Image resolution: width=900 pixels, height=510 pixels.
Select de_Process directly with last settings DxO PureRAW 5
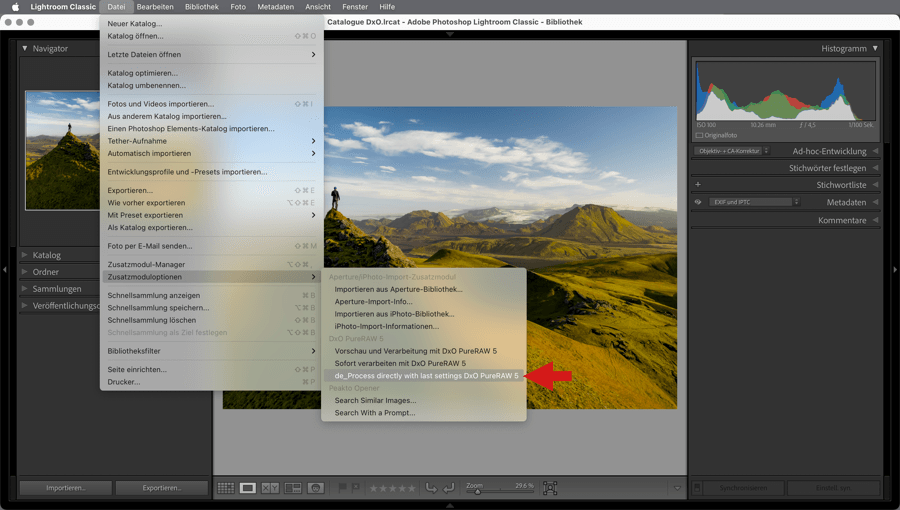(424, 376)
